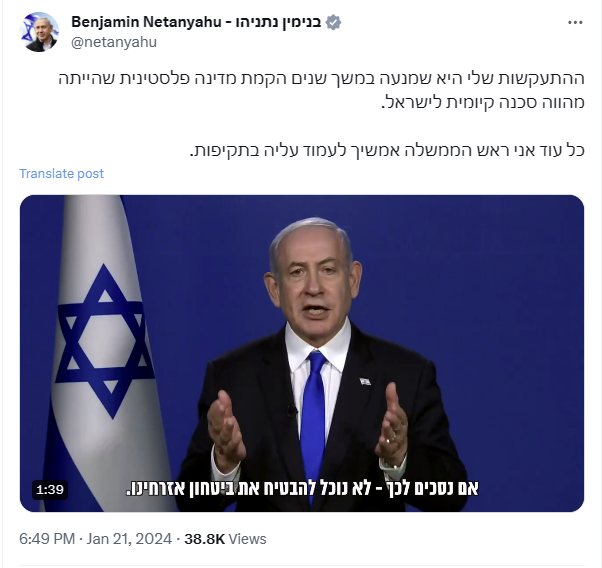The width and height of the screenshot is (602, 568).
Task: Select the second Hebrew paragraph ending the post
Action: tap(387, 150)
